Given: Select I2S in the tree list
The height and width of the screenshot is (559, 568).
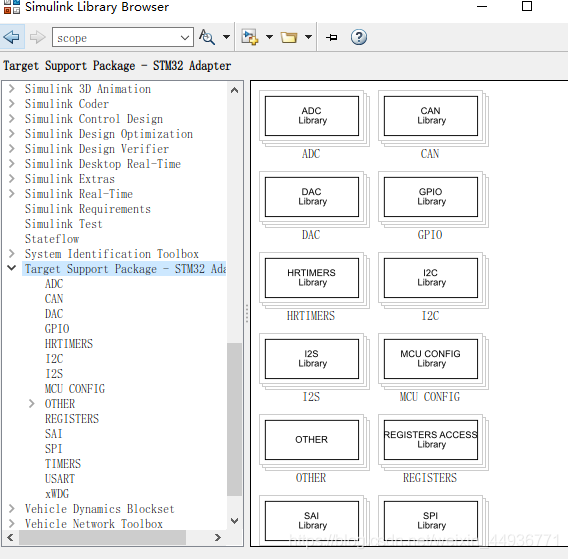Looking at the screenshot, I should 54,374.
